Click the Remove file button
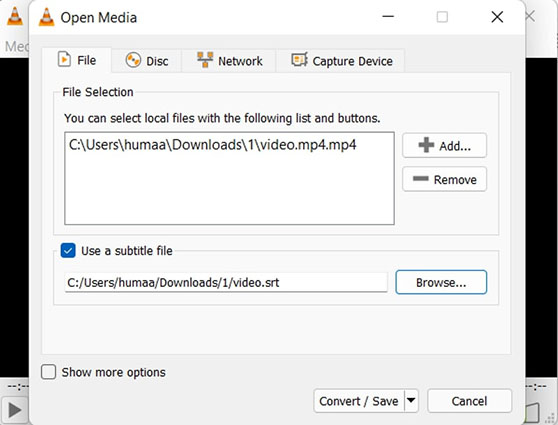 click(444, 179)
